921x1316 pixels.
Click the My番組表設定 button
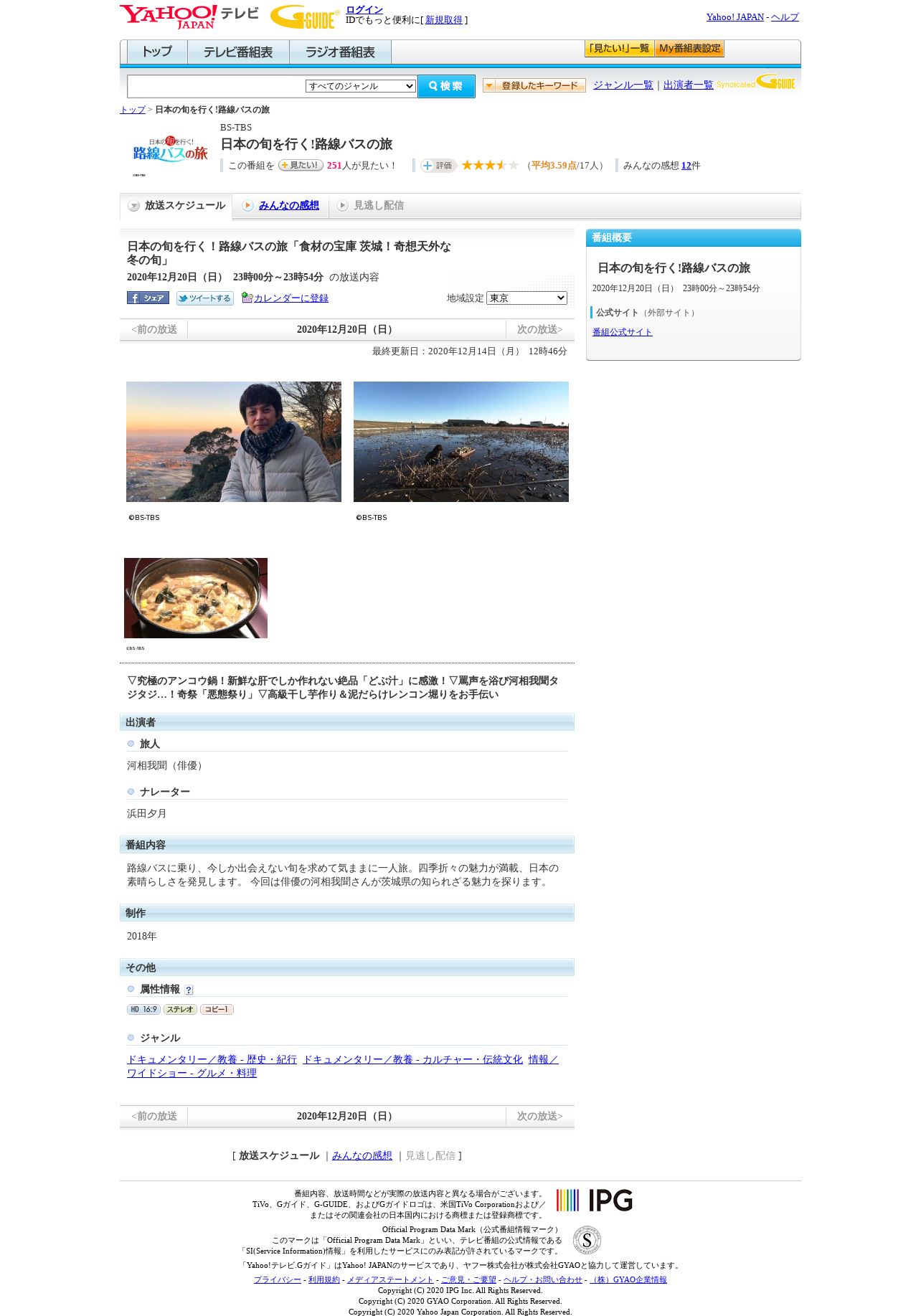[x=689, y=49]
